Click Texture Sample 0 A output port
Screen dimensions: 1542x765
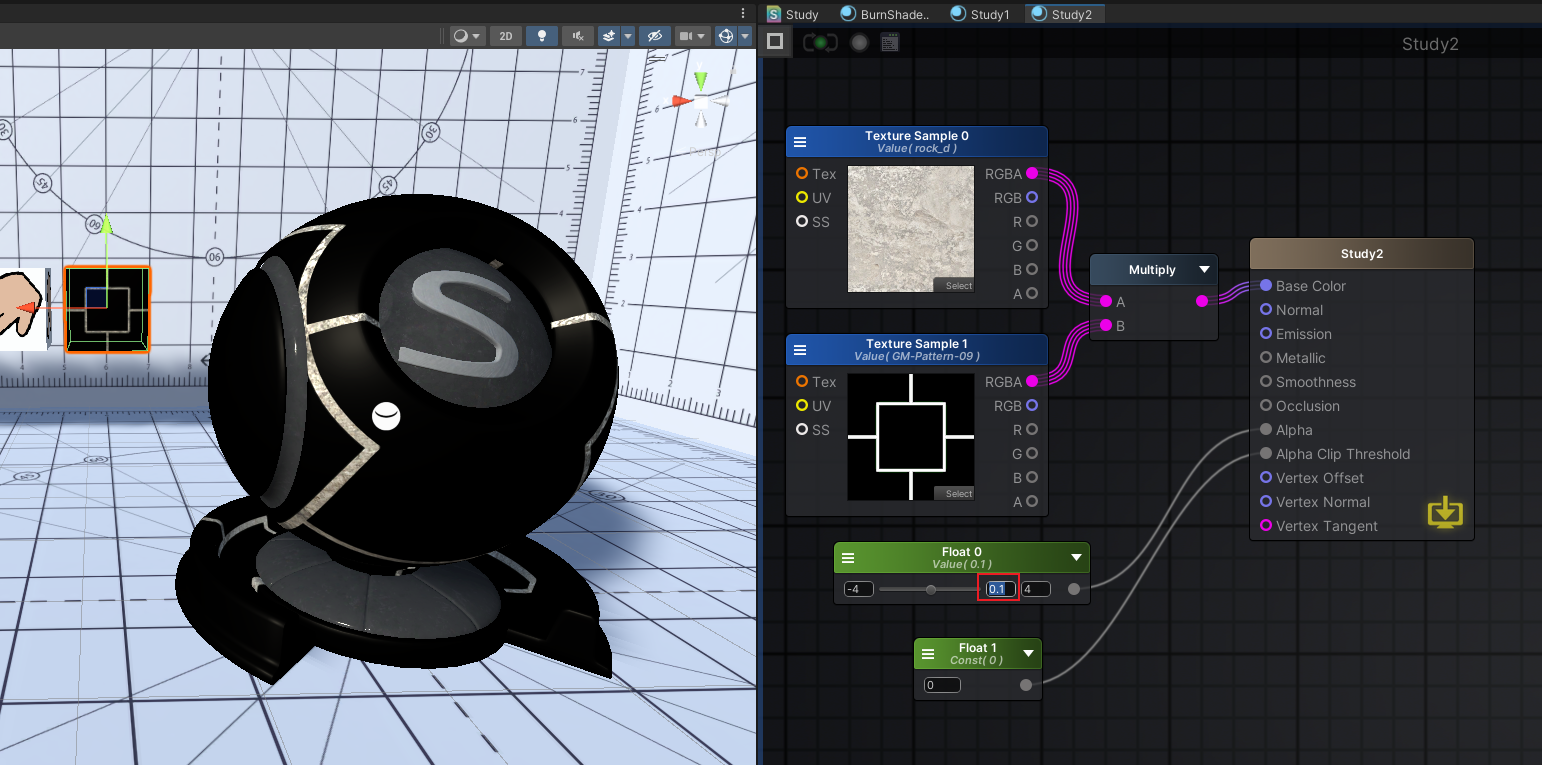1032,294
